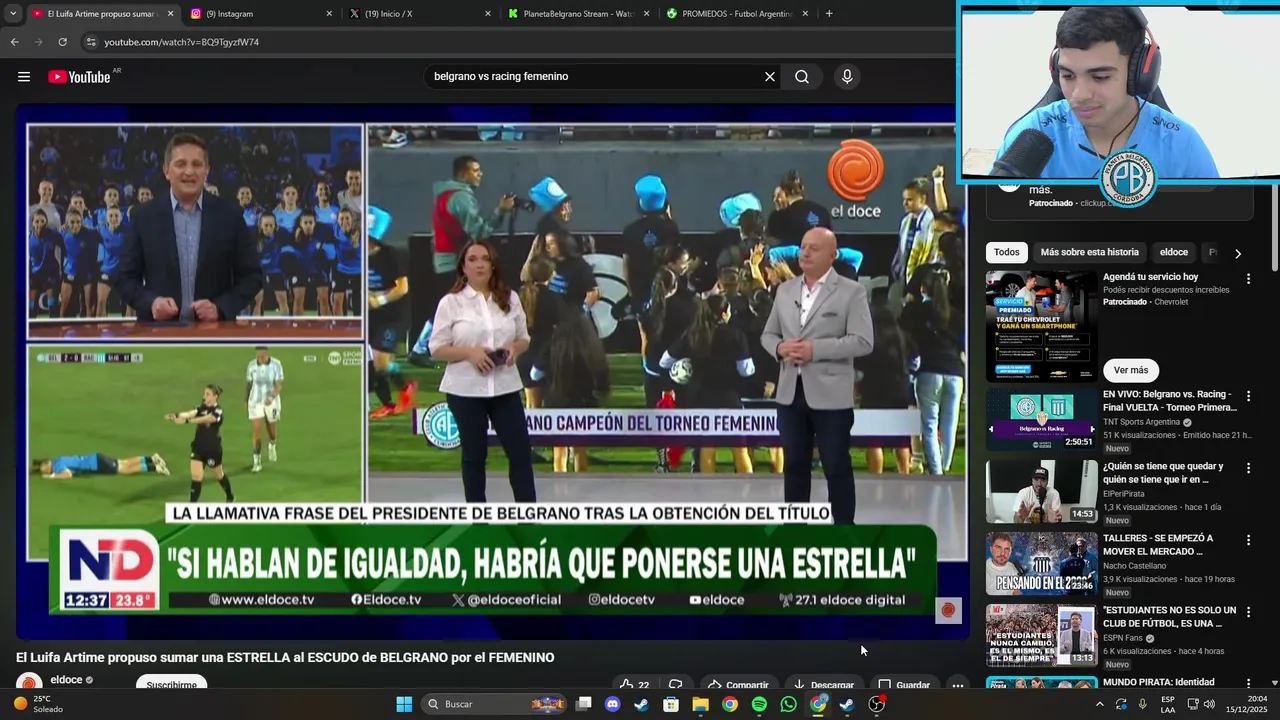The image size is (1280, 720).
Task: Open the eldoce channel avatar
Action: coord(29,682)
